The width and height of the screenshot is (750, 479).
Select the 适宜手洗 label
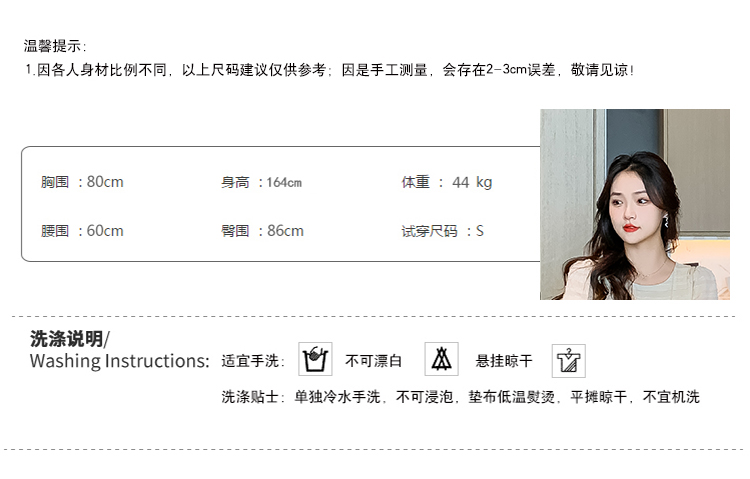coord(253,361)
